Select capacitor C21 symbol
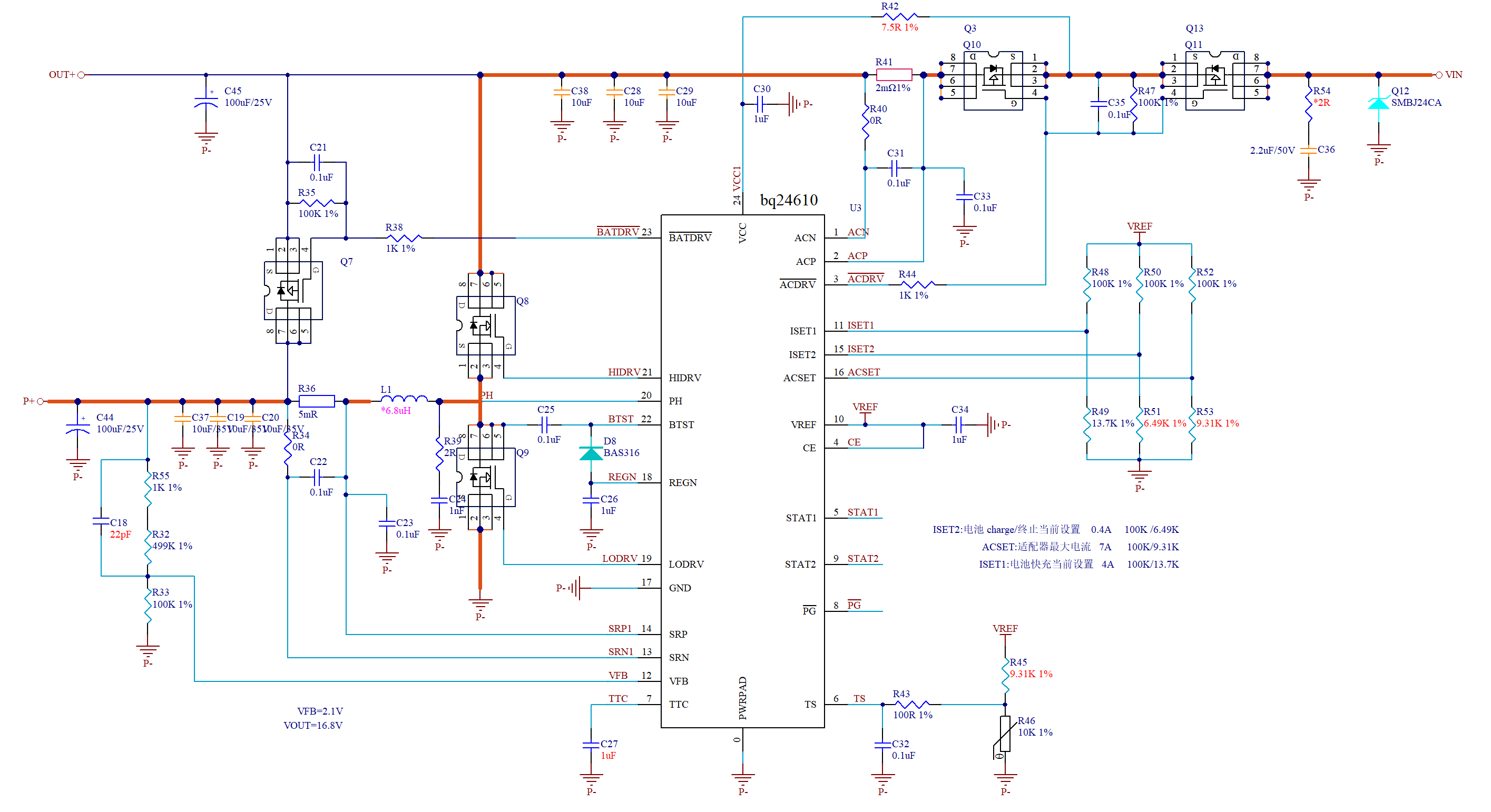The width and height of the screenshot is (1491, 812). (x=317, y=163)
